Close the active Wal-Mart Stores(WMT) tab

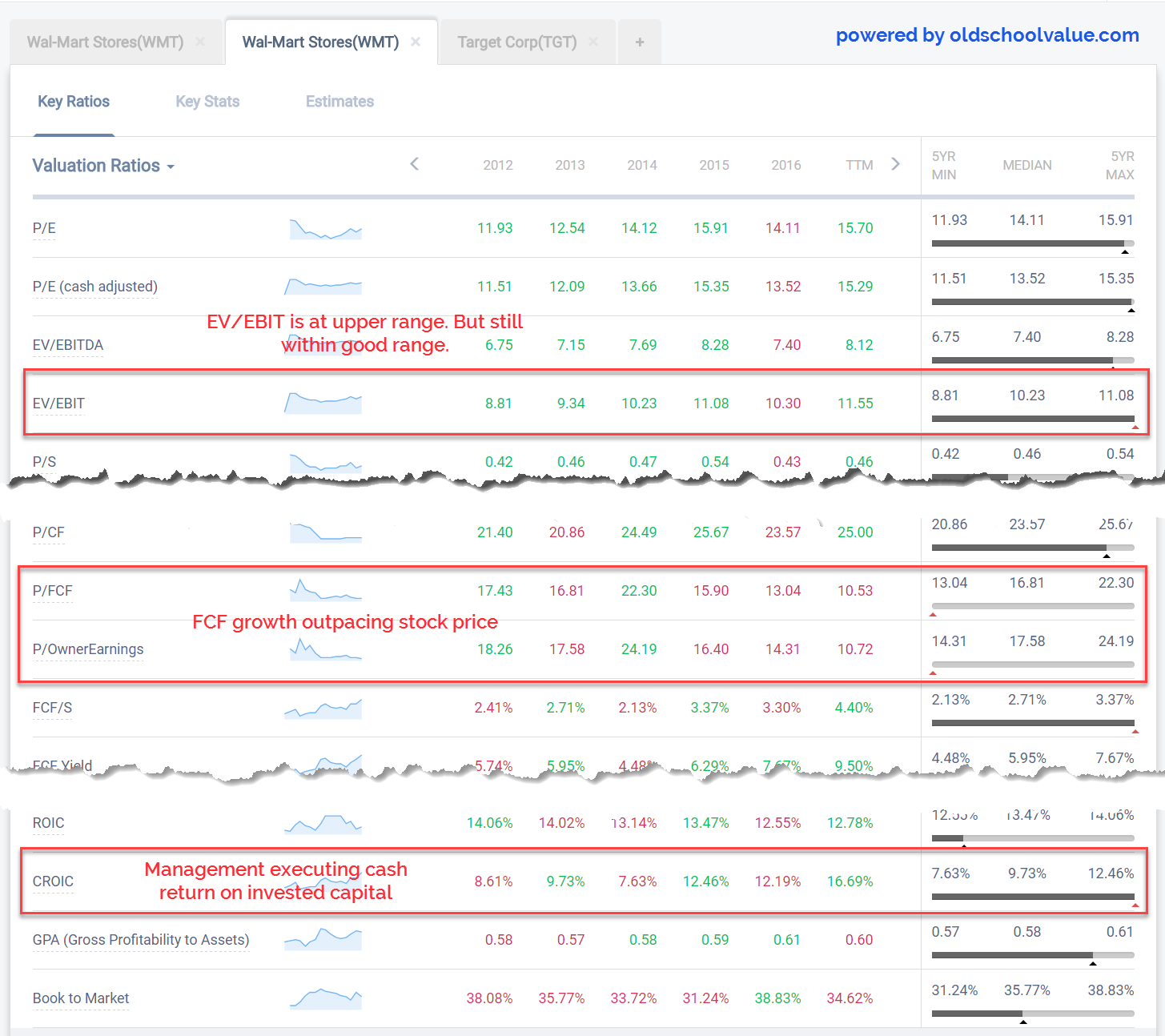click(416, 42)
